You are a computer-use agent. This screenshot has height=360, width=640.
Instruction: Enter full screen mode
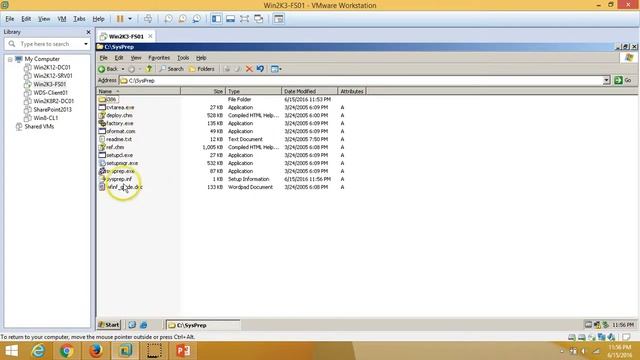pos(244,19)
